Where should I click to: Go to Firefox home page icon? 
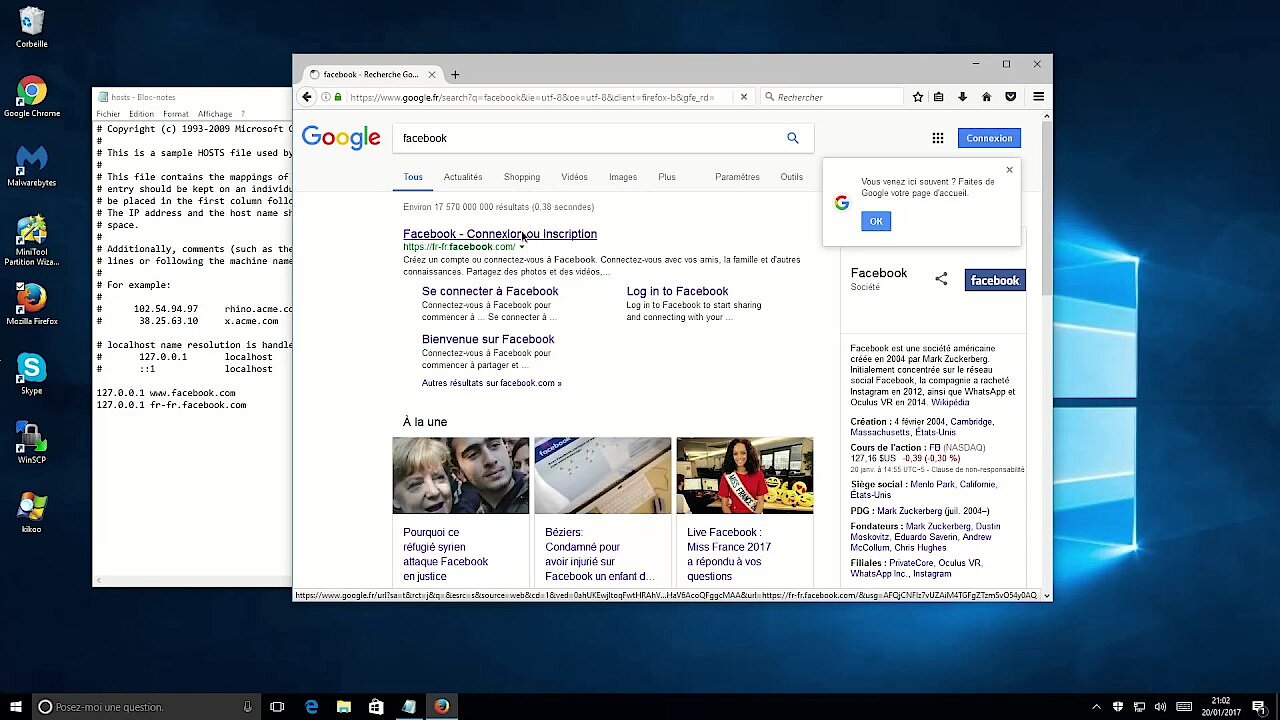[986, 97]
